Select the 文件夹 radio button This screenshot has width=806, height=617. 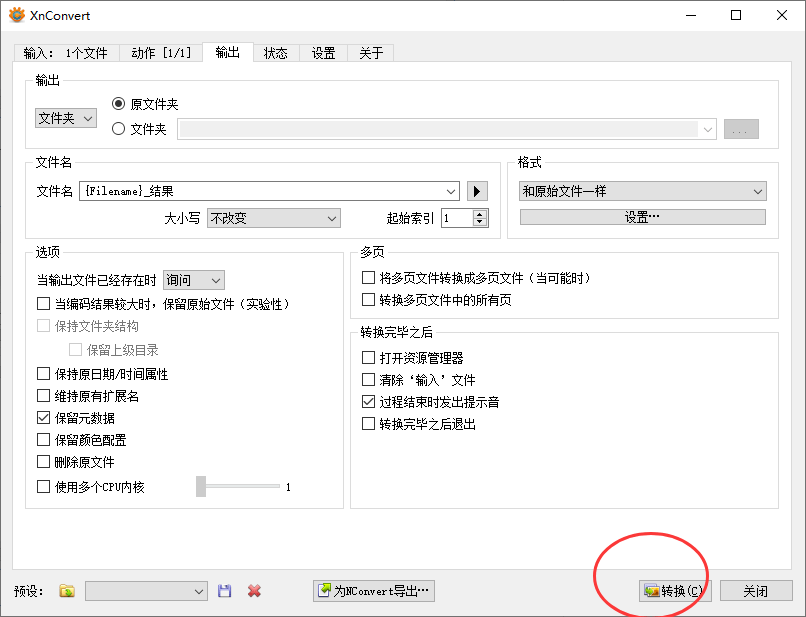[x=119, y=128]
